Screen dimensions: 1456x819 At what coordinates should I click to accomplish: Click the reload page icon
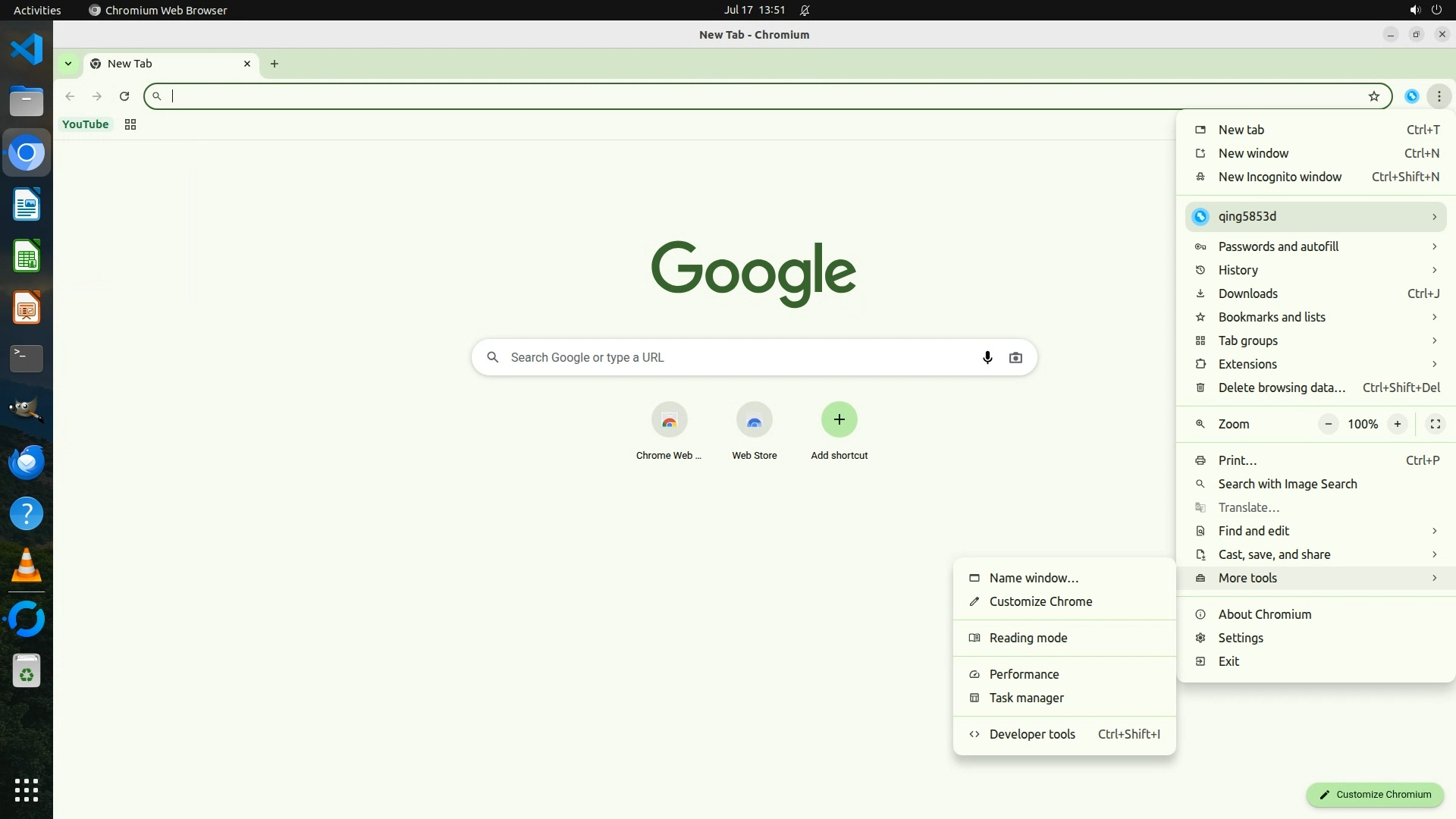[x=124, y=96]
